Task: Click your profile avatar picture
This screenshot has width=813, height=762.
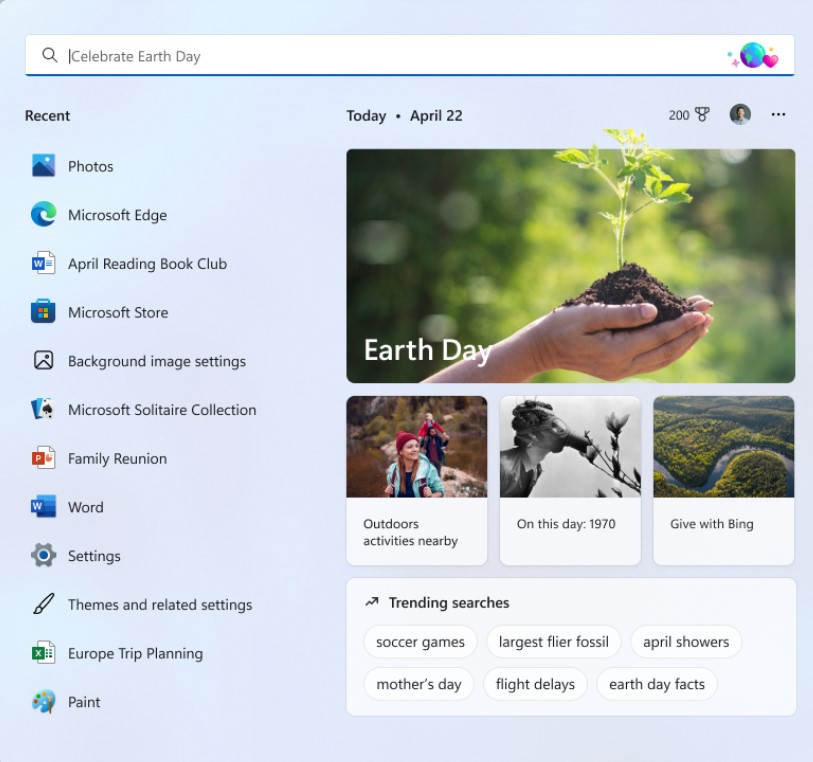Action: [739, 114]
